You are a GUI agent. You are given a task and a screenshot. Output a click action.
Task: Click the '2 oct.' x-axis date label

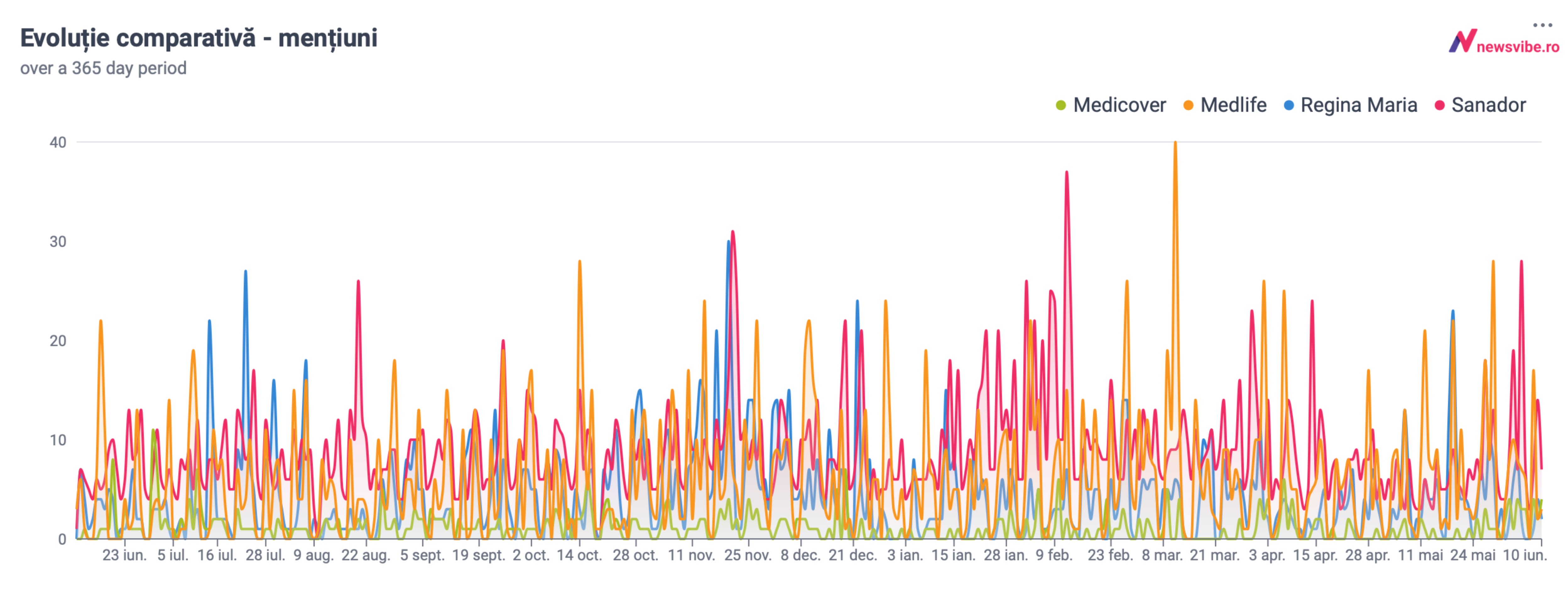pyautogui.click(x=531, y=556)
